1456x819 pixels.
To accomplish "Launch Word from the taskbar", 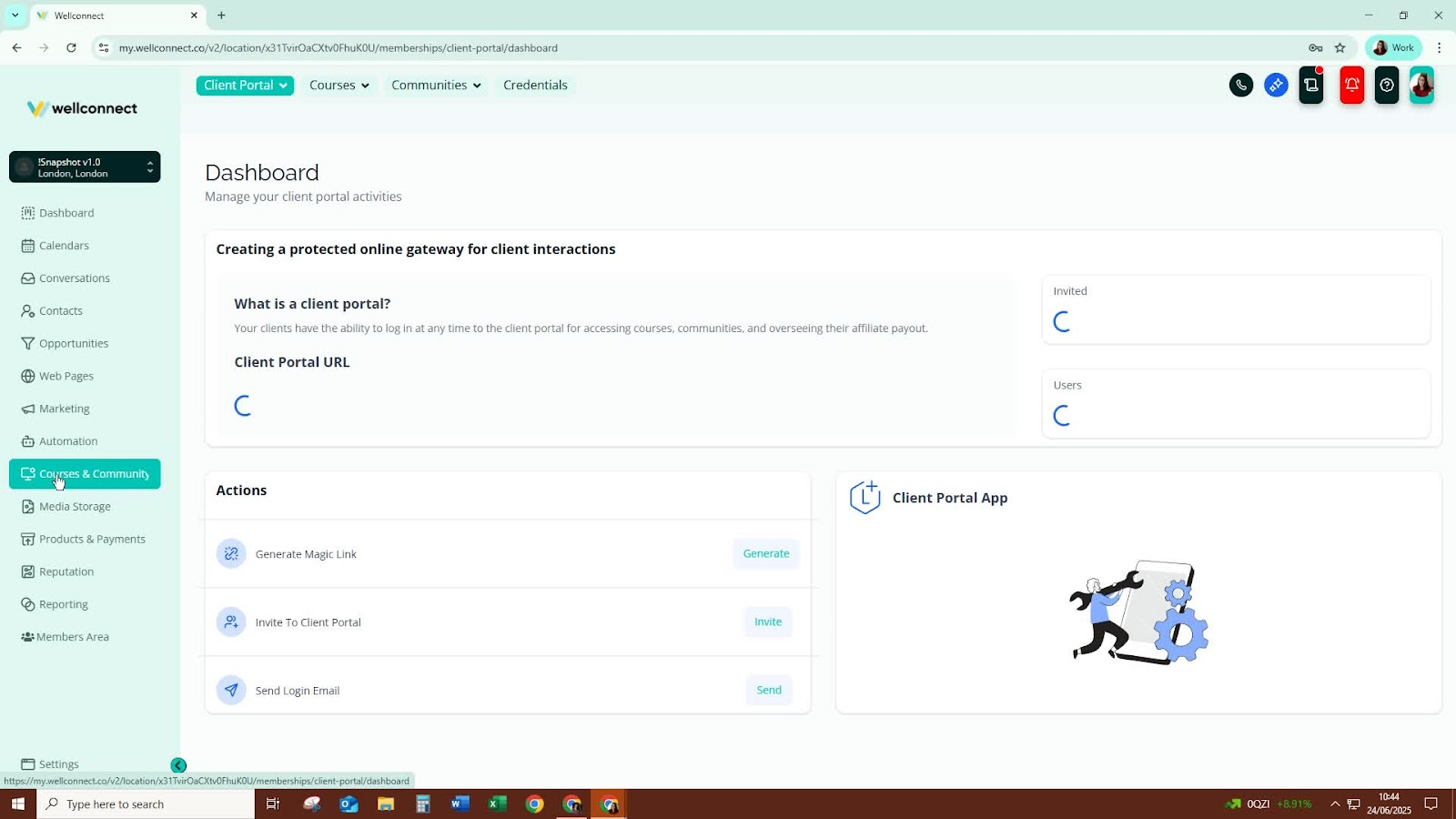I will point(460,804).
